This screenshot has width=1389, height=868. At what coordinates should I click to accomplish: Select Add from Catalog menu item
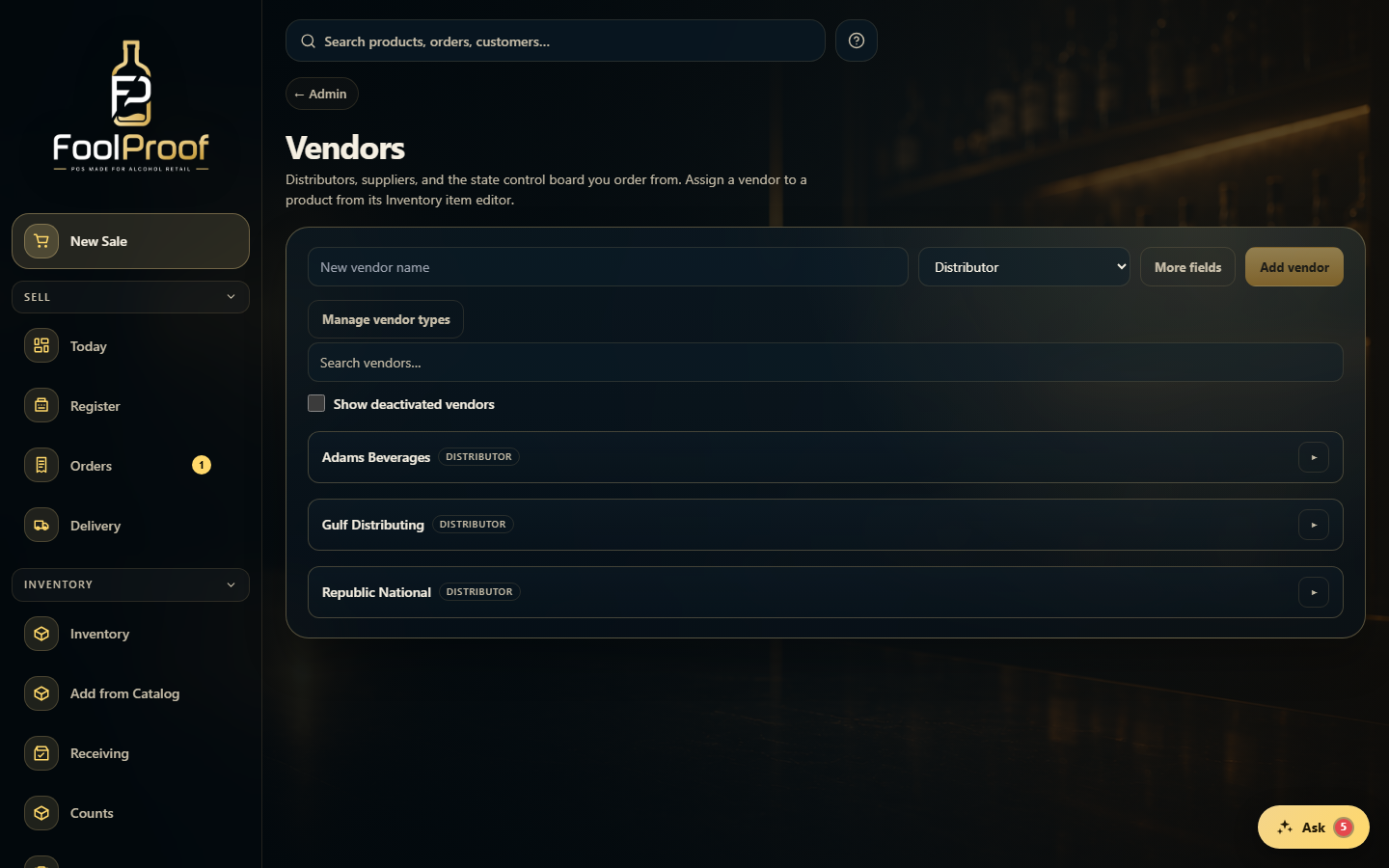tap(130, 693)
